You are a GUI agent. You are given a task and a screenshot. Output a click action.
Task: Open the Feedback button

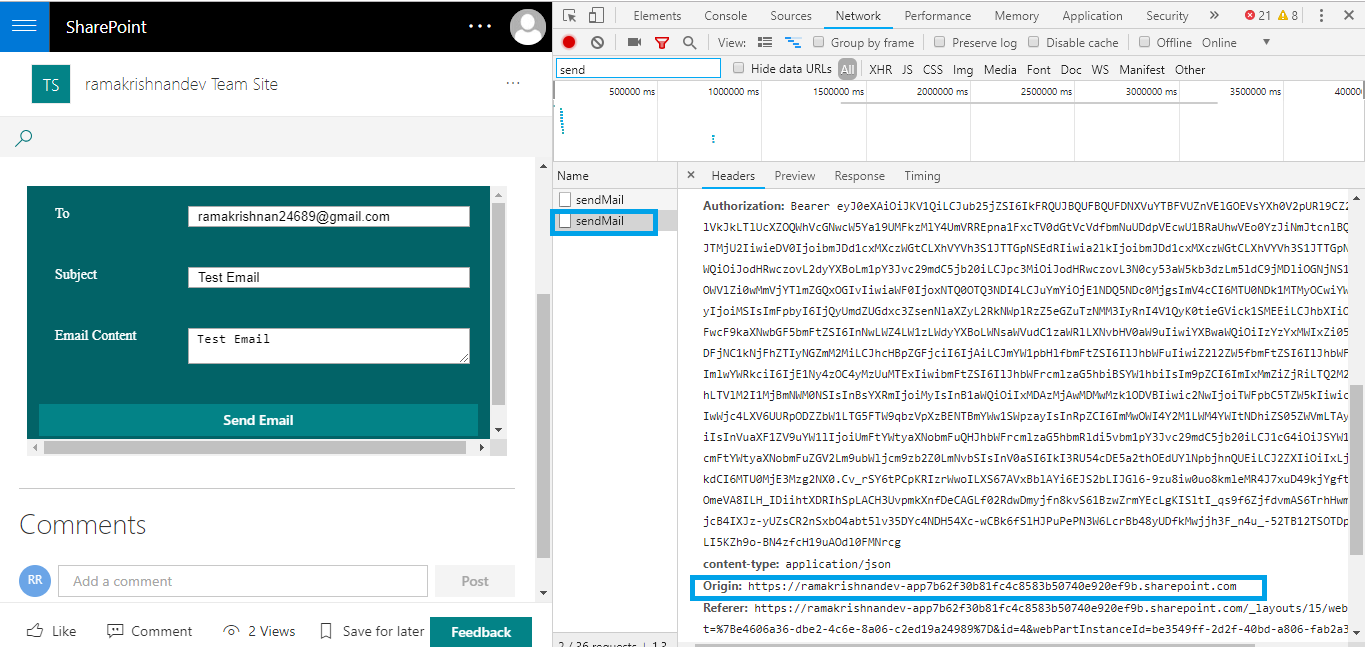point(481,631)
